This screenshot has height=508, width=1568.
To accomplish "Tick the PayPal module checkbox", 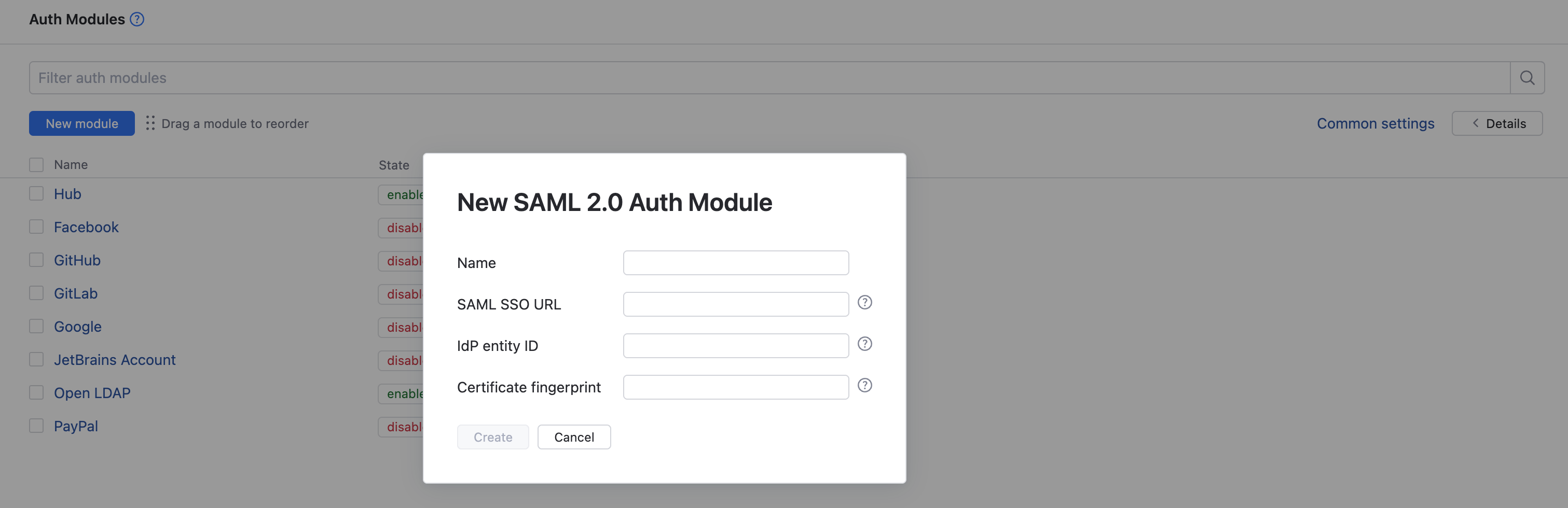I will click(36, 426).
